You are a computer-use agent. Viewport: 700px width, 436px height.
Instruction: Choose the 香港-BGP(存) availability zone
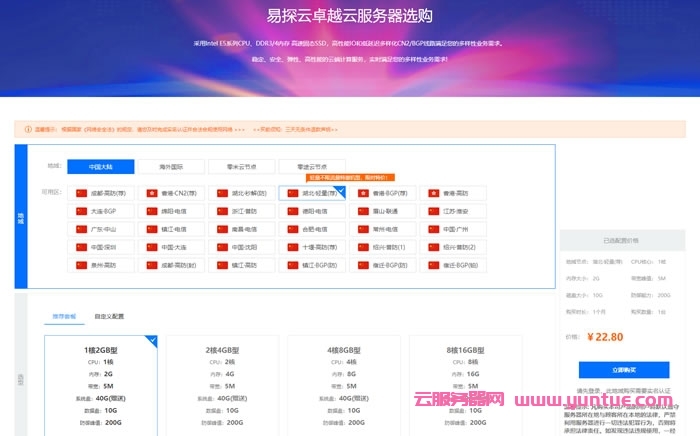pos(382,193)
